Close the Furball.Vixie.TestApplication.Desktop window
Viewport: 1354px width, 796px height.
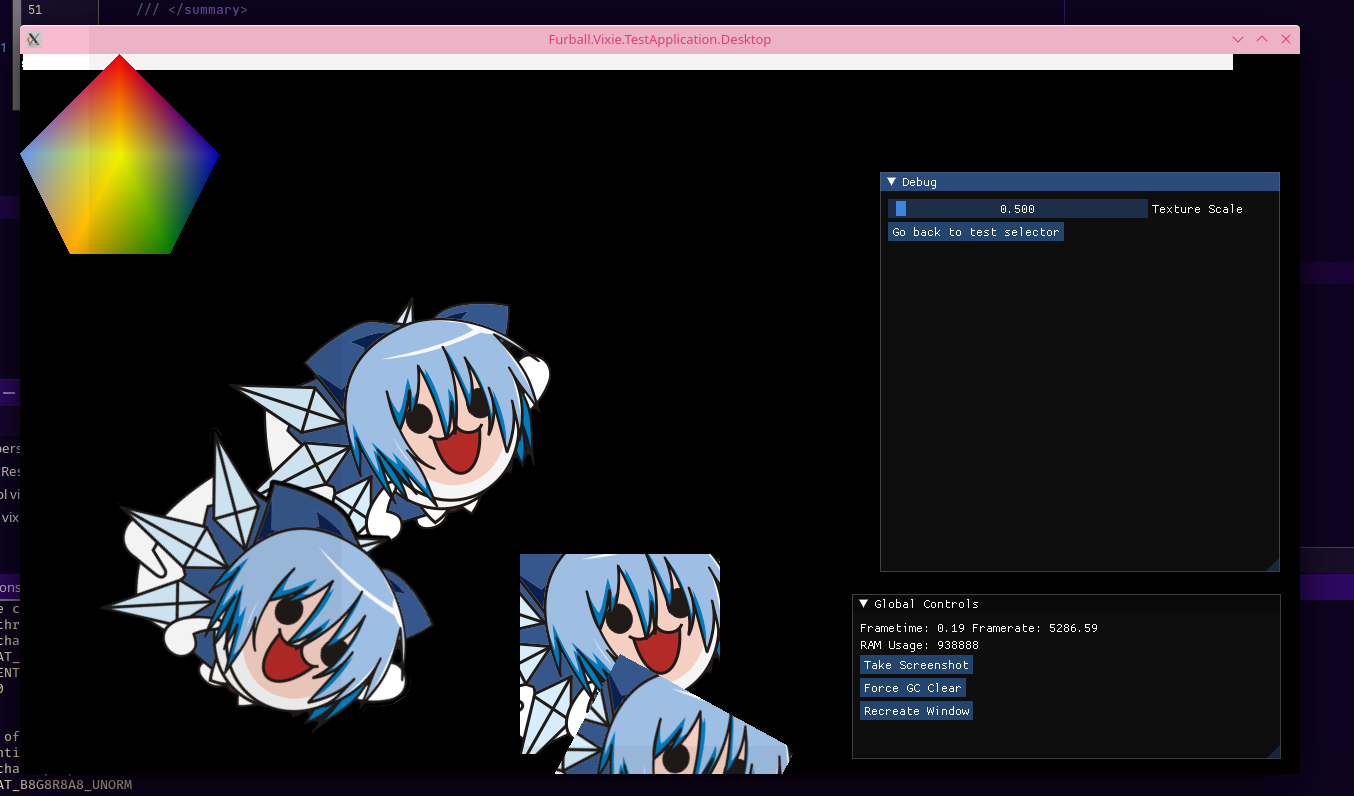(1286, 40)
